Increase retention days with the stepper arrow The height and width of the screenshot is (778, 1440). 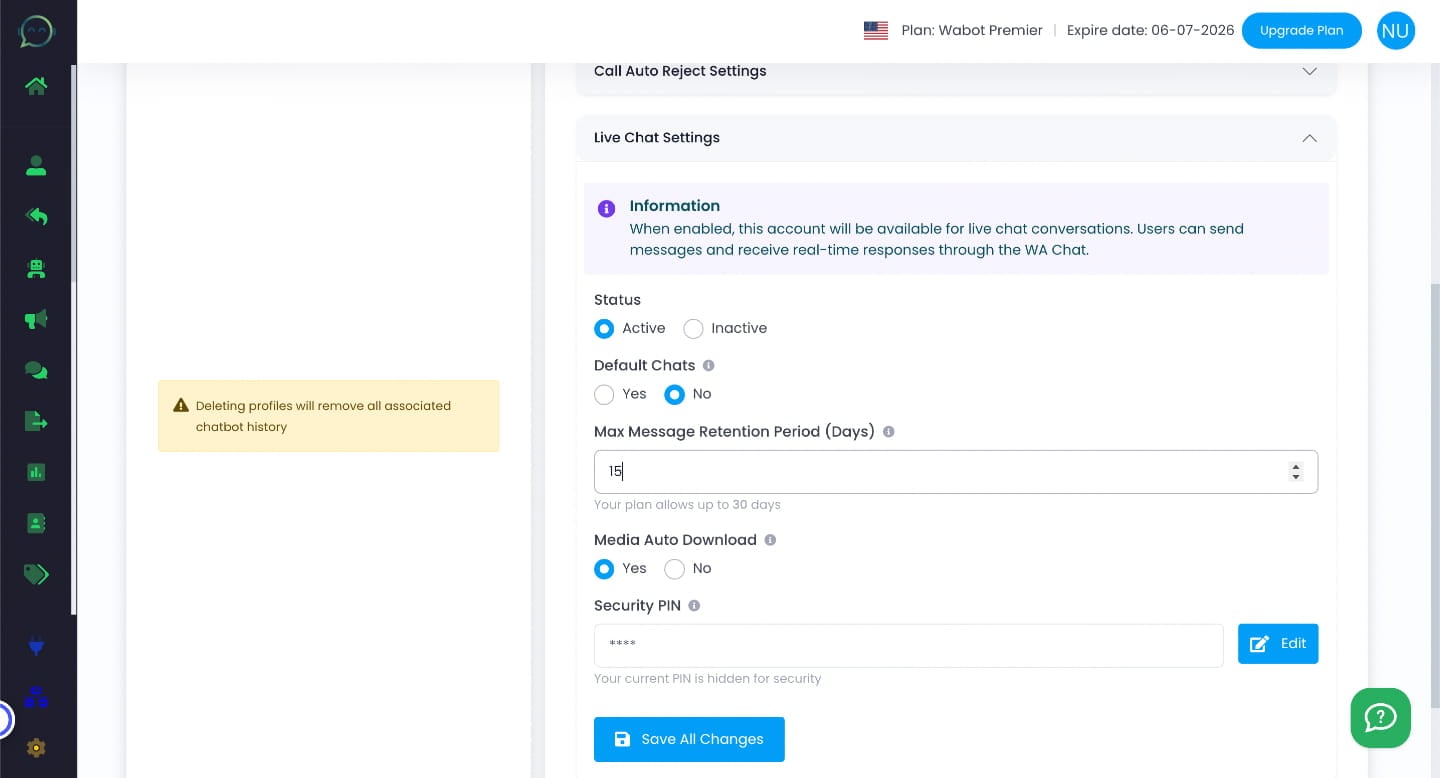1296,466
